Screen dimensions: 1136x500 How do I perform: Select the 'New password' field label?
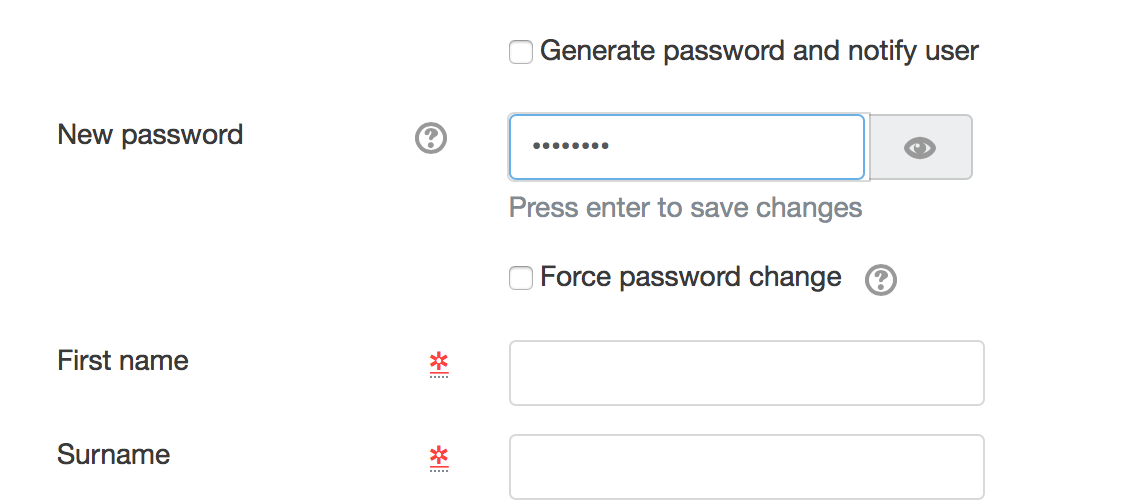tap(150, 135)
